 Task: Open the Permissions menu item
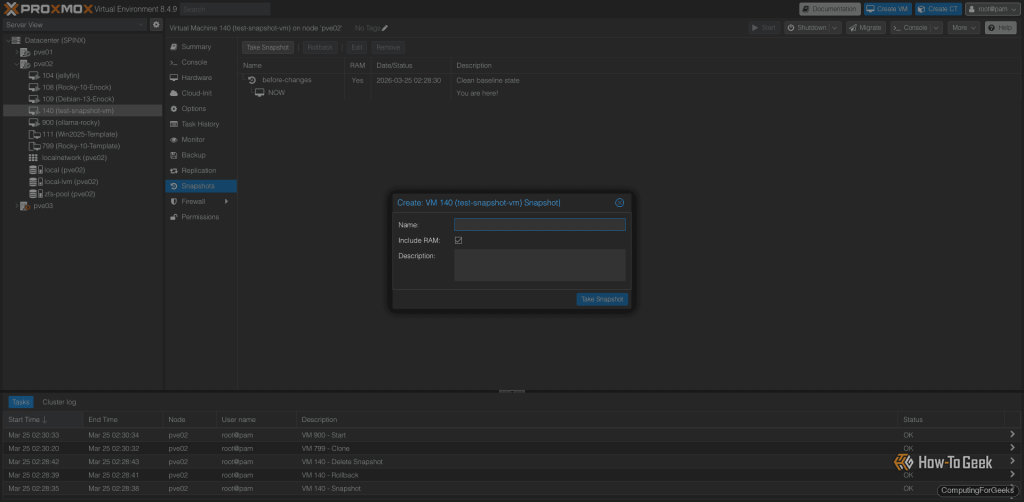tap(201, 217)
